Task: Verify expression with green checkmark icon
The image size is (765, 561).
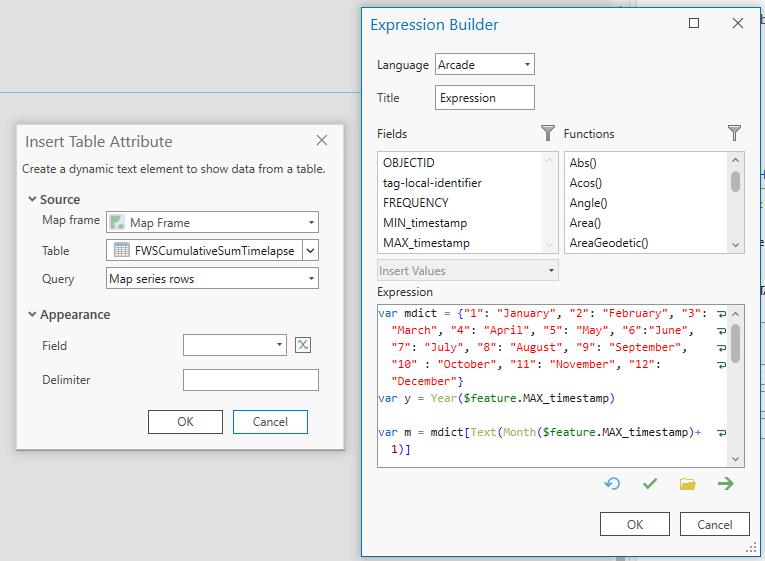Action: (x=650, y=484)
